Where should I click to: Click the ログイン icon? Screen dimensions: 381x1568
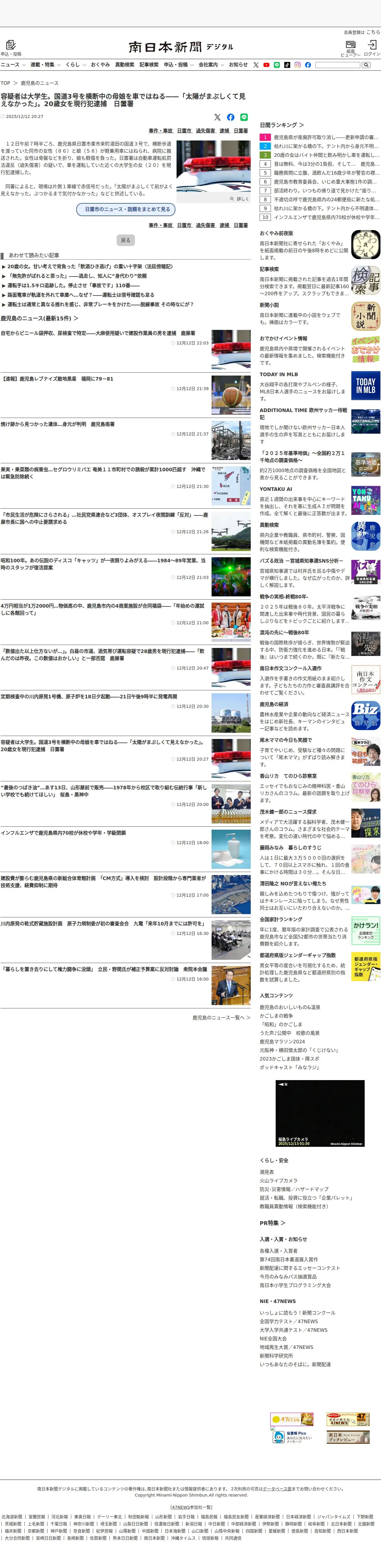[372, 44]
